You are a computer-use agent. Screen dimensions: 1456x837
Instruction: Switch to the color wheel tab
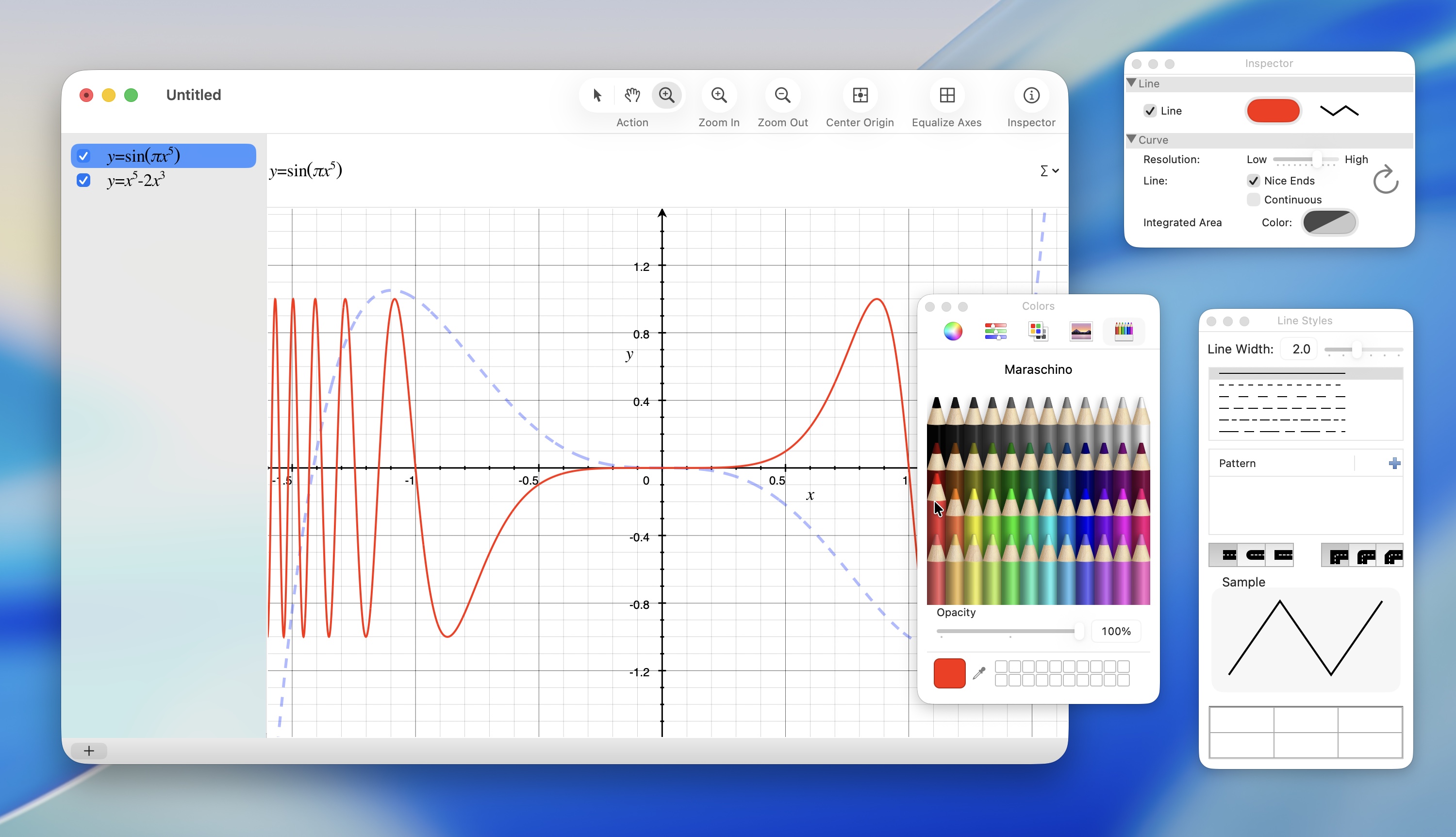pos(953,331)
